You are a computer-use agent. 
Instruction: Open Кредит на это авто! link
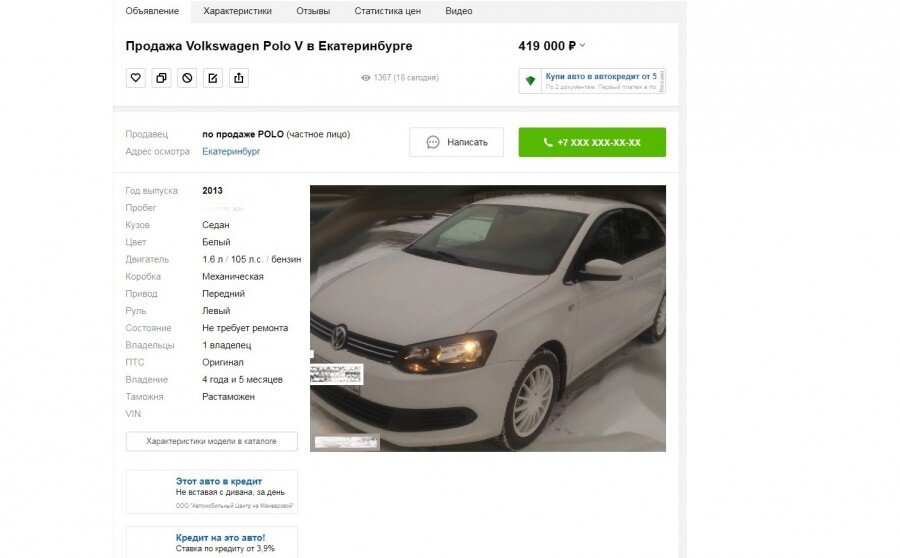tap(220, 537)
